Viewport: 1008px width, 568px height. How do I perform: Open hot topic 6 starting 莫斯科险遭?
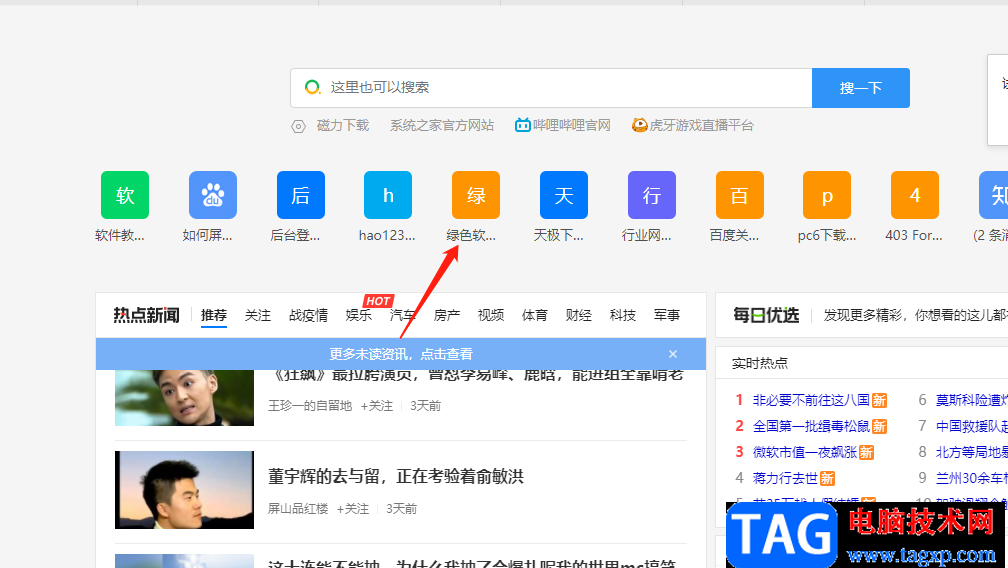pos(971,400)
